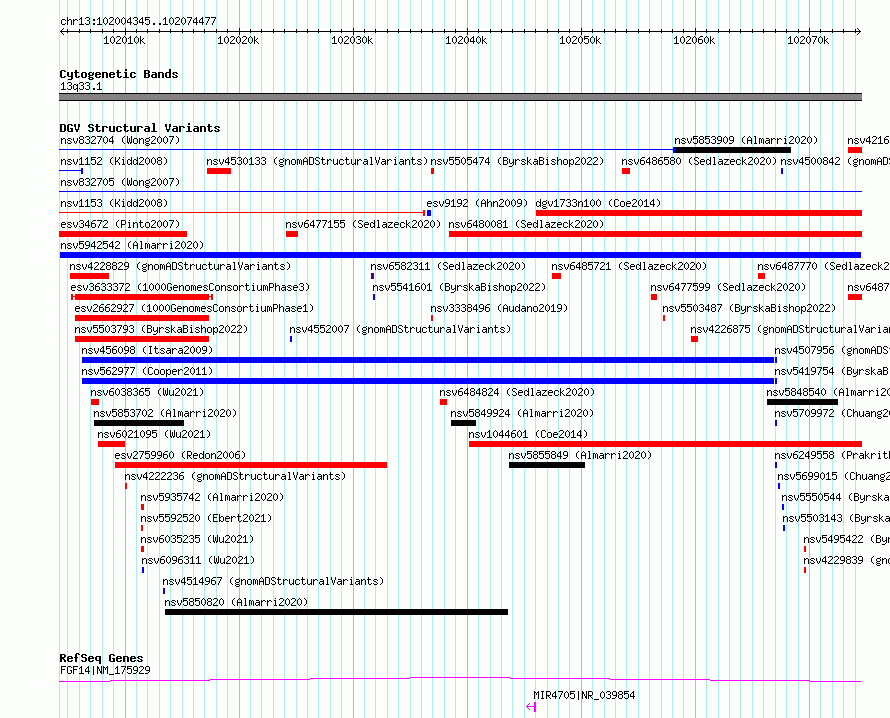
Task: Click the nsv6477155 (Sedlazeck2020) red marker
Action: [x=292, y=234]
